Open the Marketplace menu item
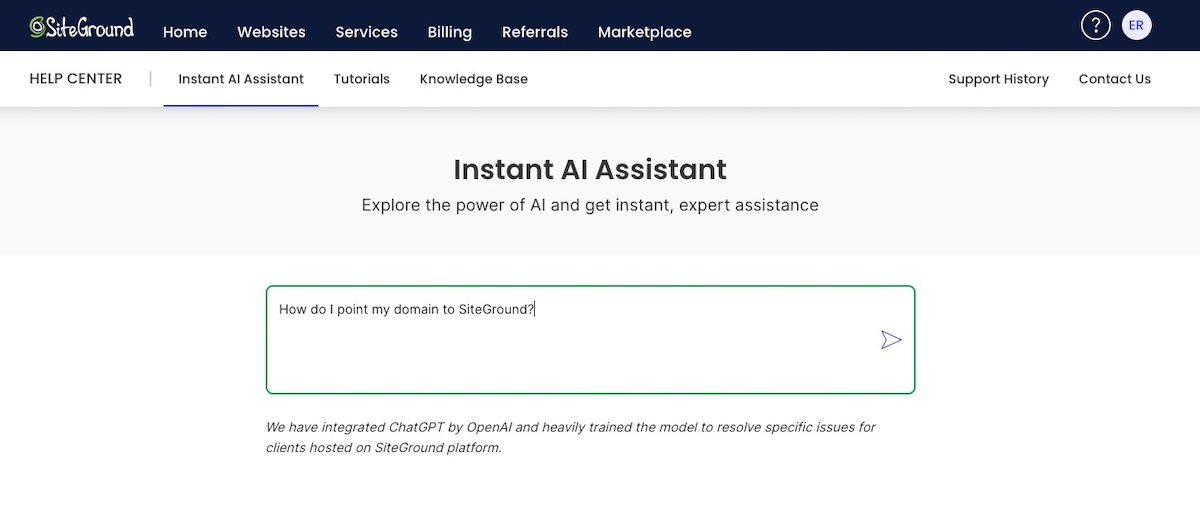Screen dimensions: 1200x532 click(x=645, y=32)
